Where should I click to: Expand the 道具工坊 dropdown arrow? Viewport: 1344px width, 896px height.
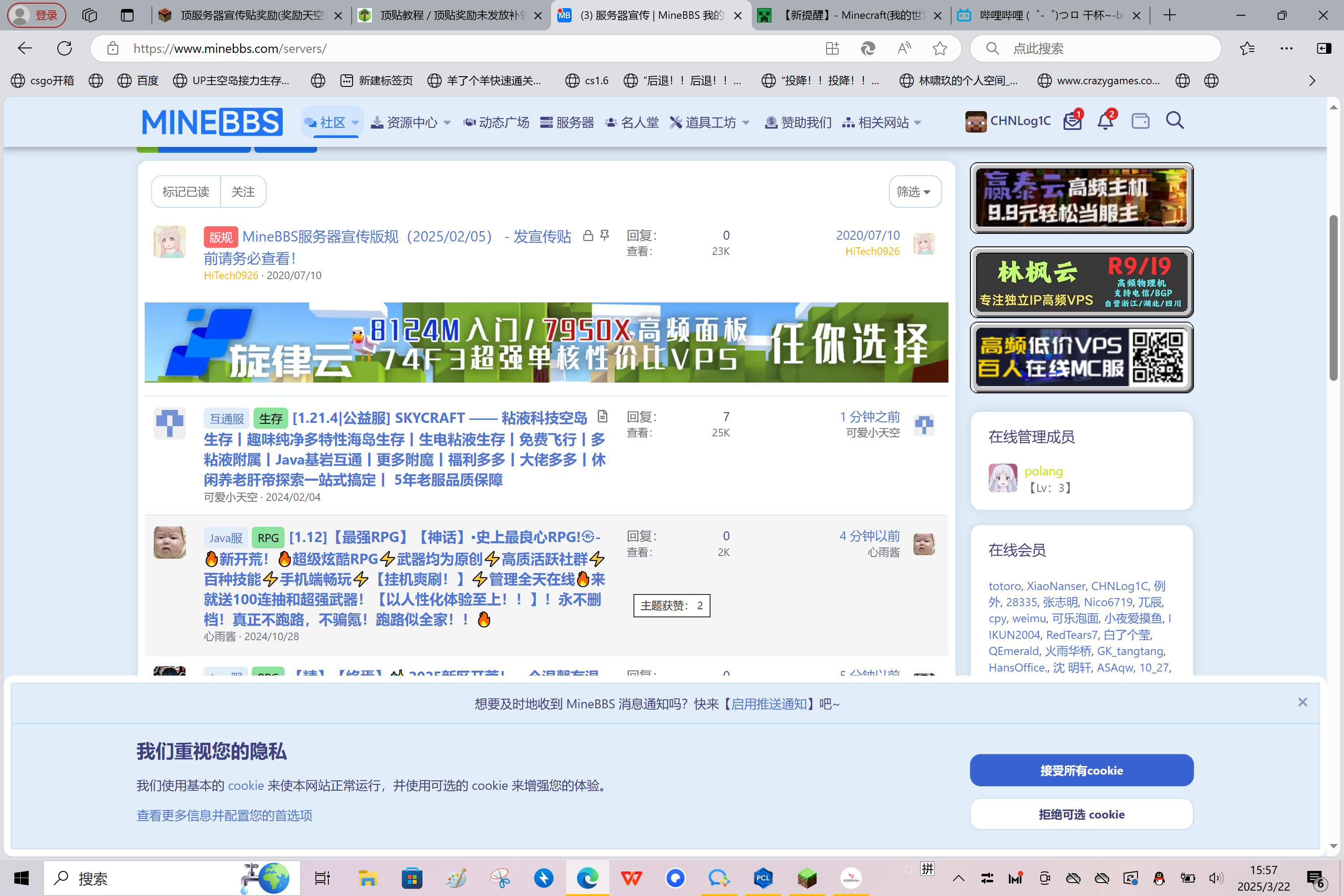(746, 123)
